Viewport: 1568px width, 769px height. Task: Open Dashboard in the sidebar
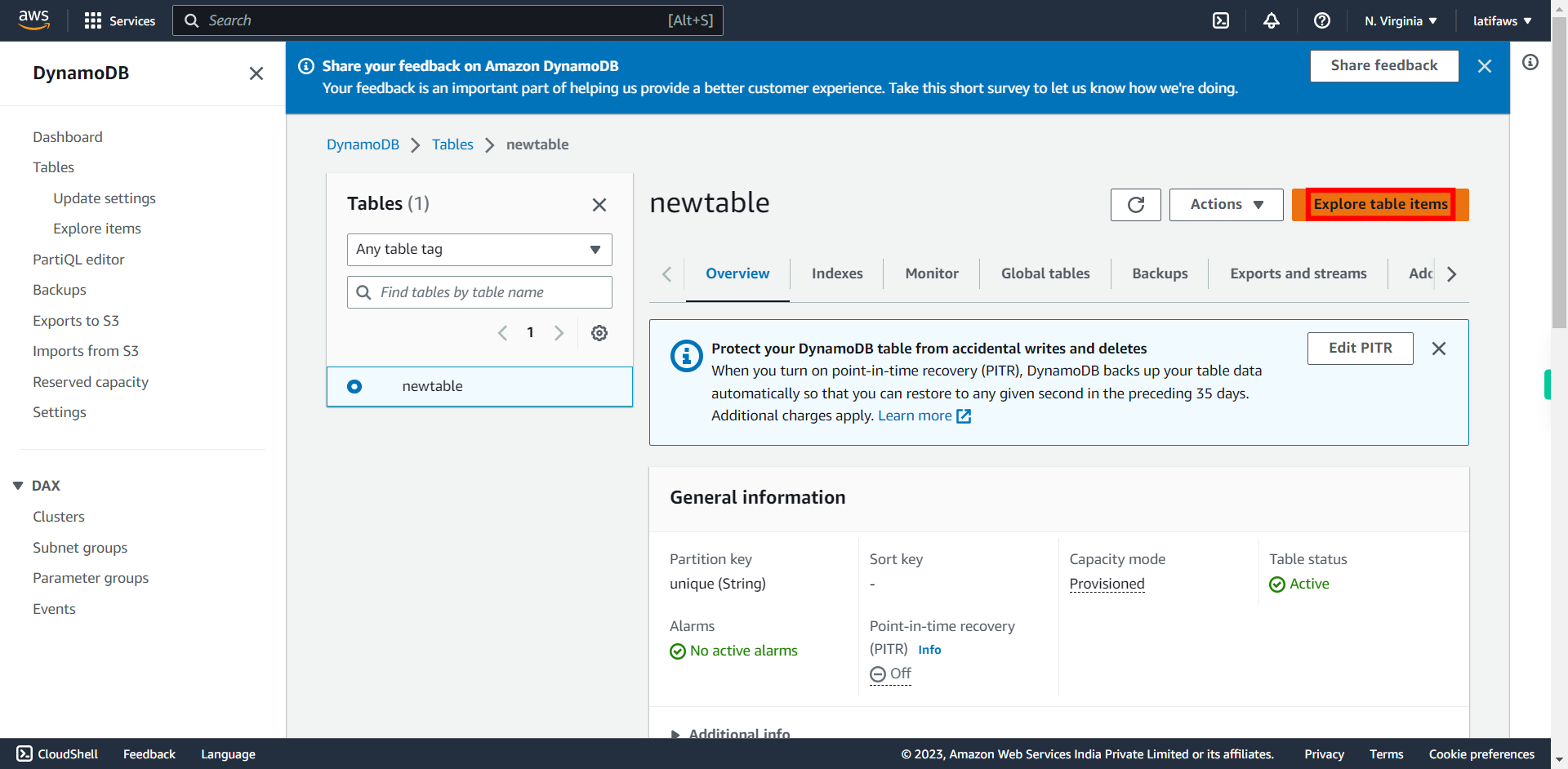pos(68,137)
